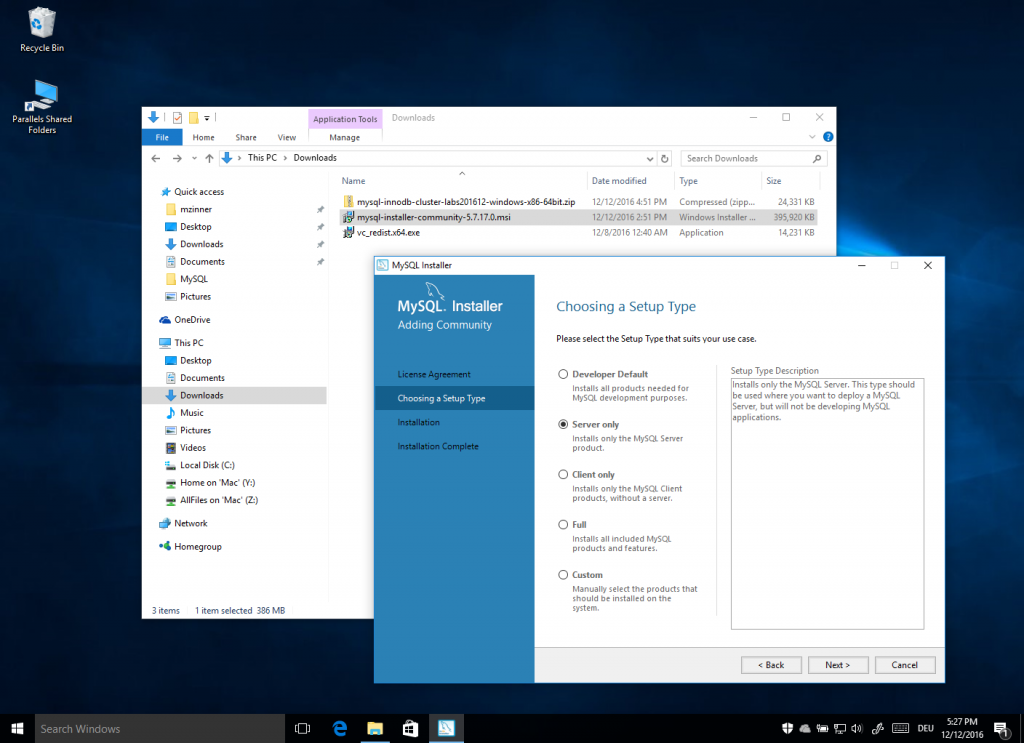Viewport: 1024px width, 743px height.
Task: Click the Next > button
Action: point(838,665)
